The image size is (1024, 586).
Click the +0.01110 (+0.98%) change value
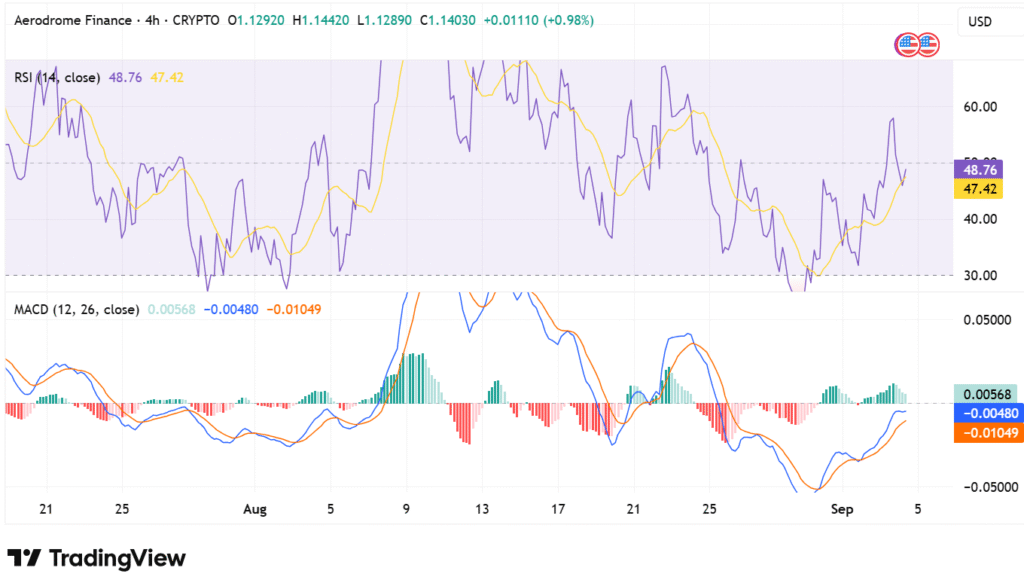[539, 20]
